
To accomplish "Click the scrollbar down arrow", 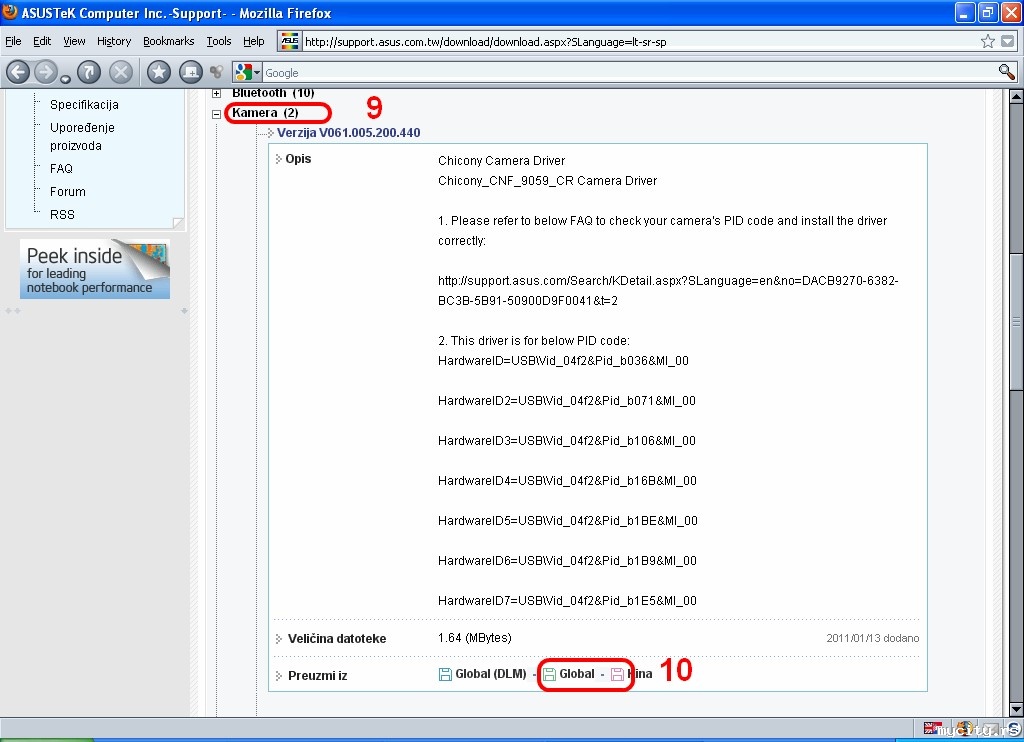I will pos(1016,709).
